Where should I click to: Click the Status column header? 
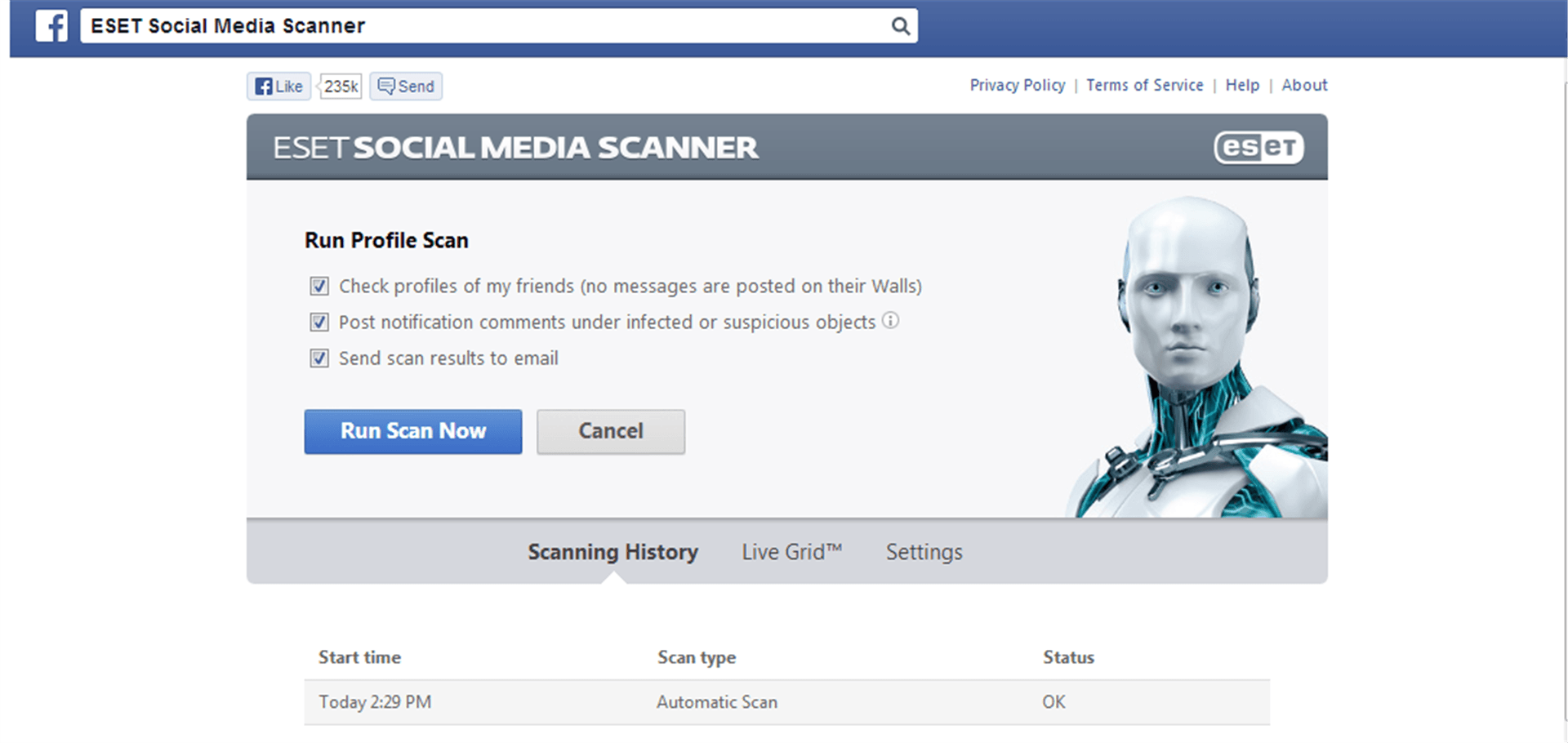click(1068, 657)
